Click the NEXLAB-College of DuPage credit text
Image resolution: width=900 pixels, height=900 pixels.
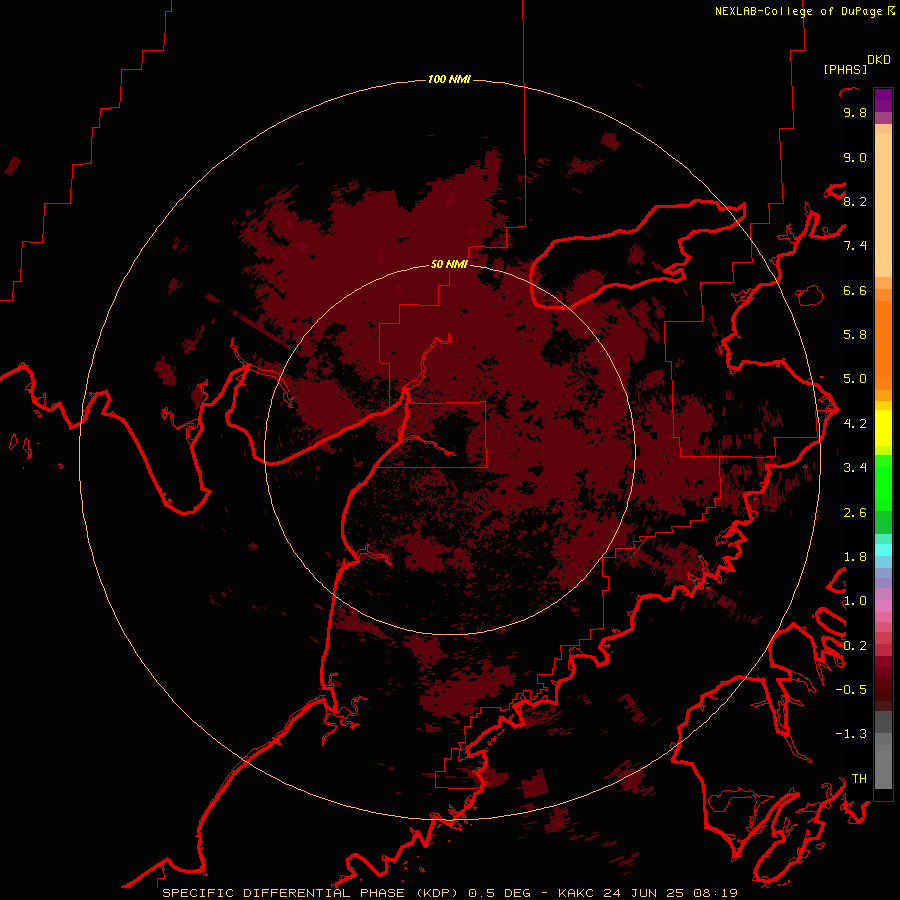coord(798,11)
